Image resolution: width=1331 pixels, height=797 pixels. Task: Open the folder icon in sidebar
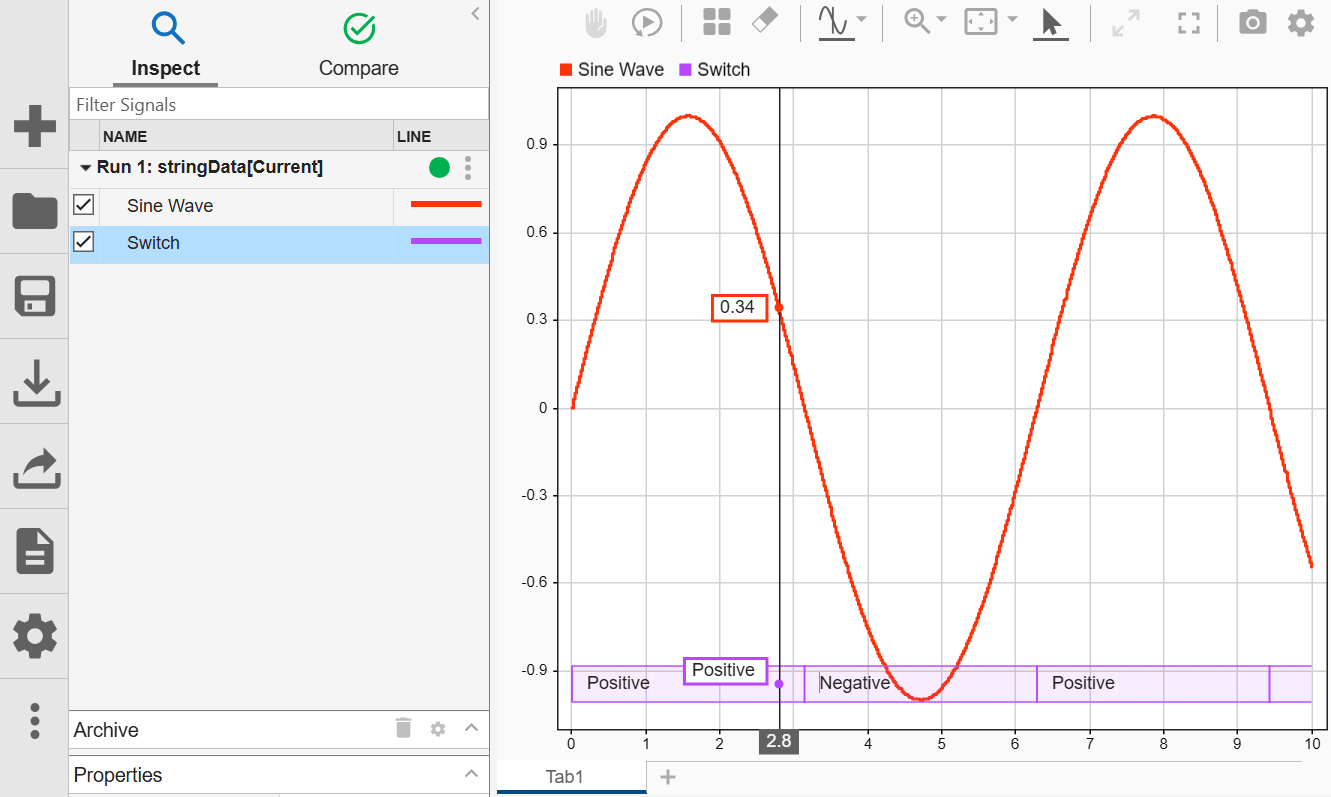[x=34, y=211]
